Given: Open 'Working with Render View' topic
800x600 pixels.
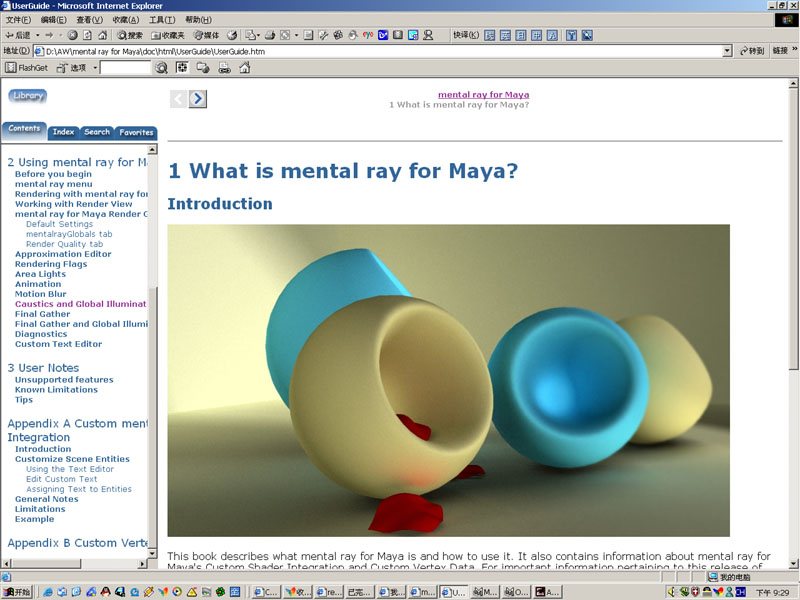Looking at the screenshot, I should point(73,204).
